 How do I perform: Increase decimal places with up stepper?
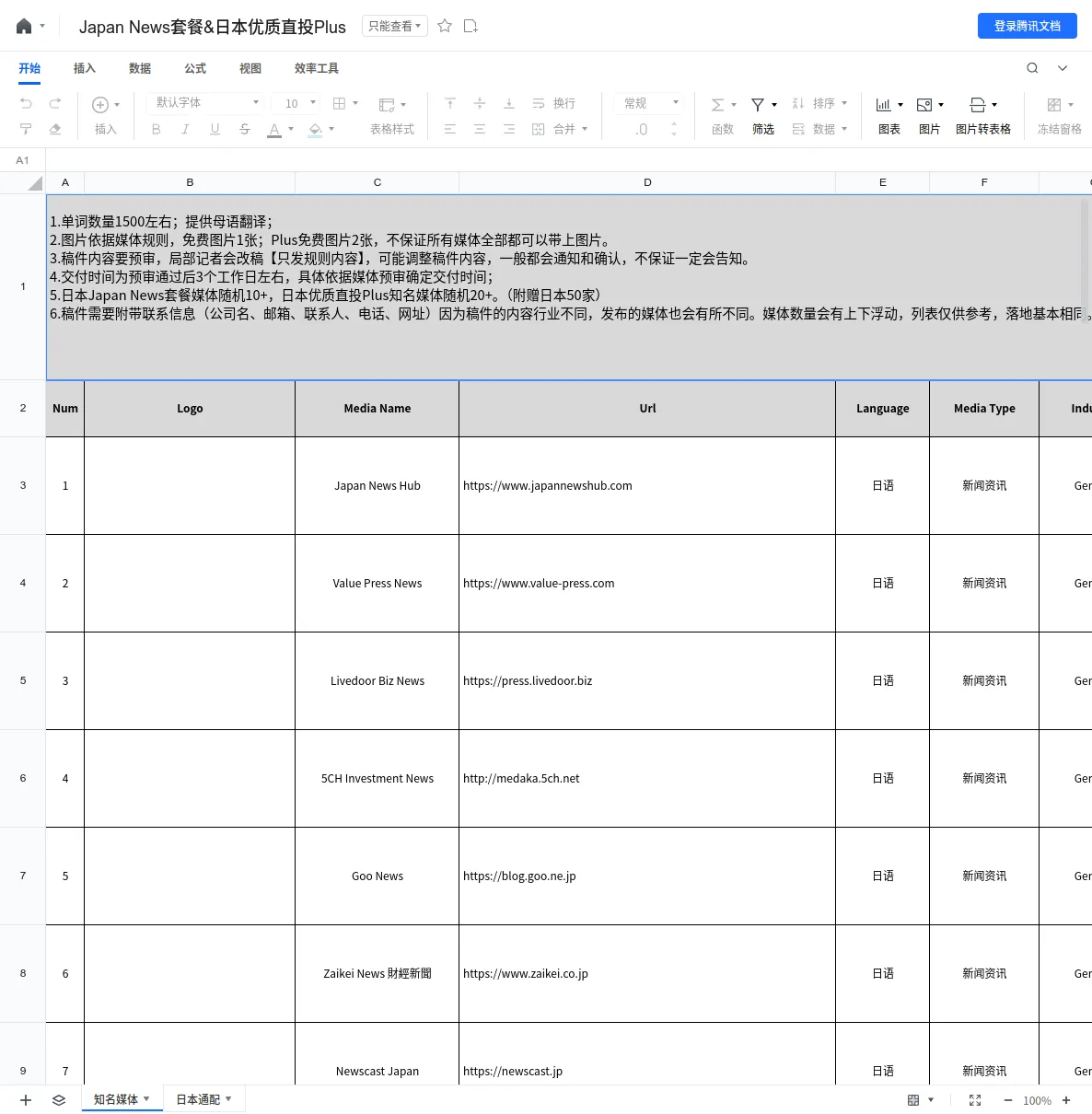pos(674,124)
